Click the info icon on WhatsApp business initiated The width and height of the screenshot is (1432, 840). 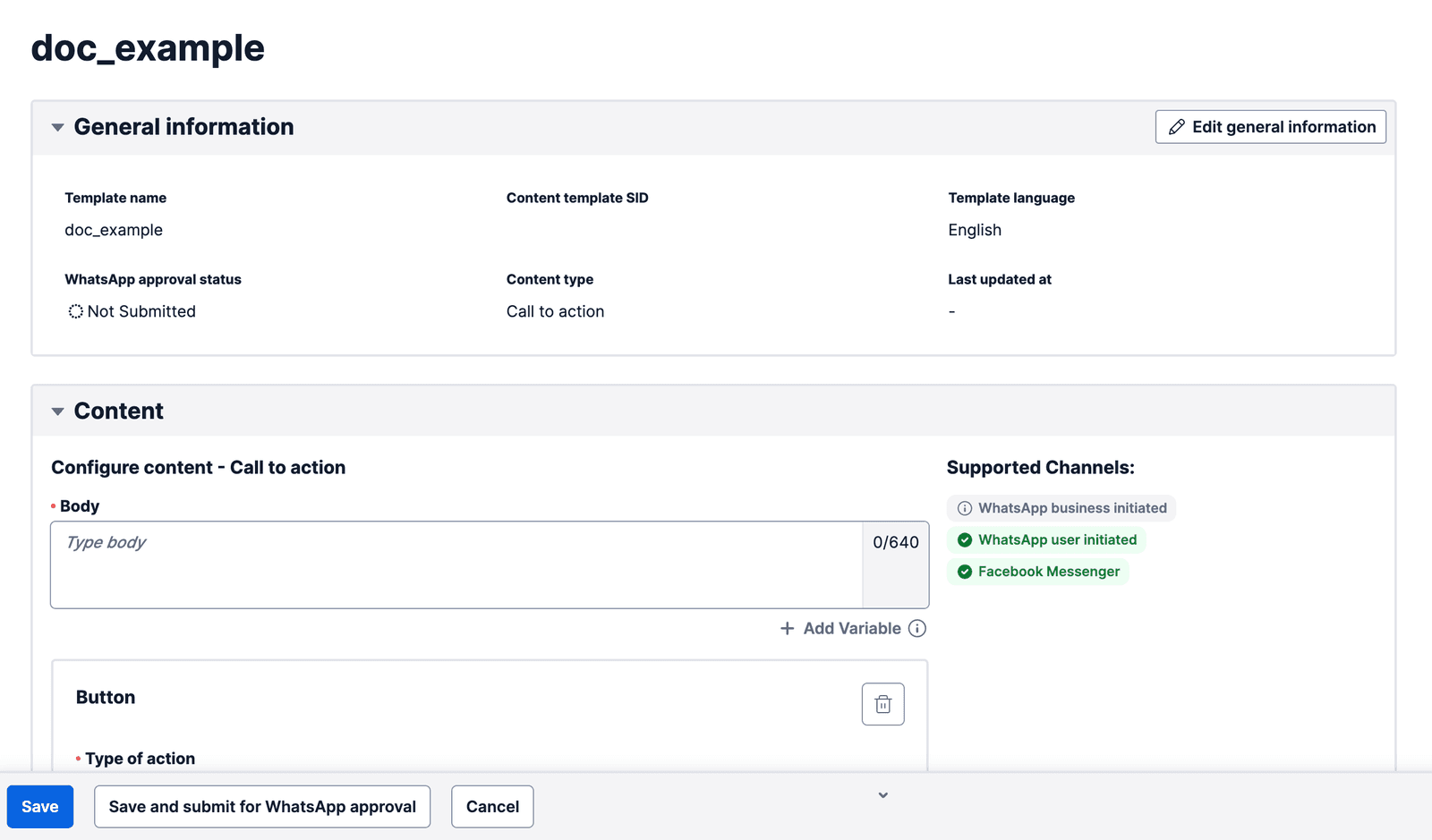click(x=964, y=507)
